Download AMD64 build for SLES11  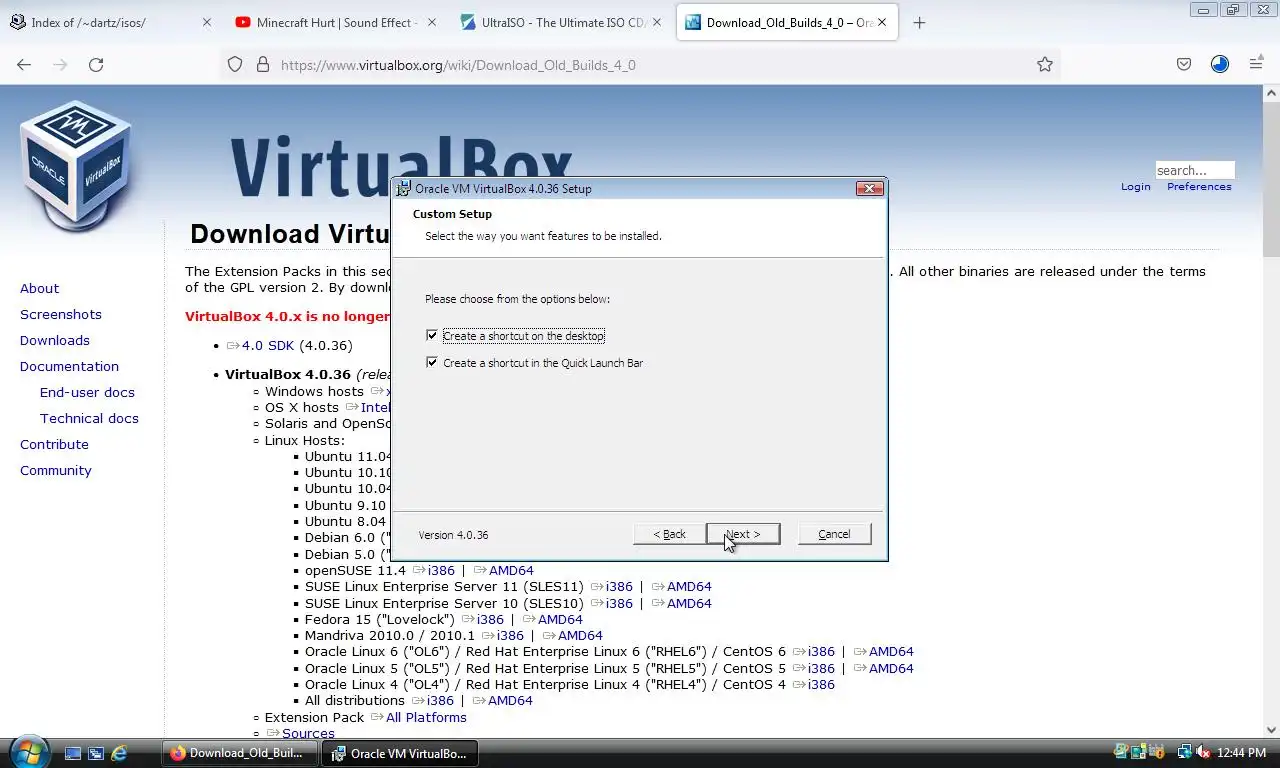pos(689,587)
